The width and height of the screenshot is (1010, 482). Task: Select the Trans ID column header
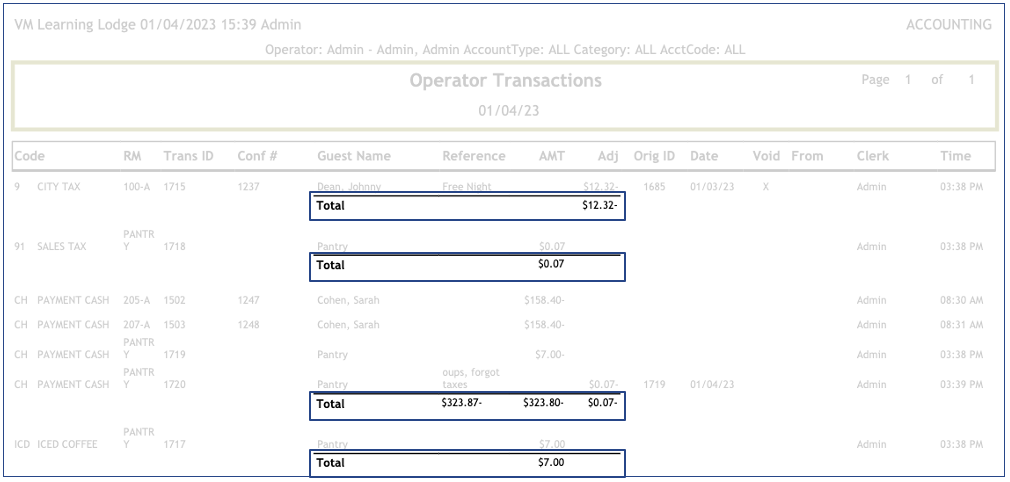[x=188, y=156]
